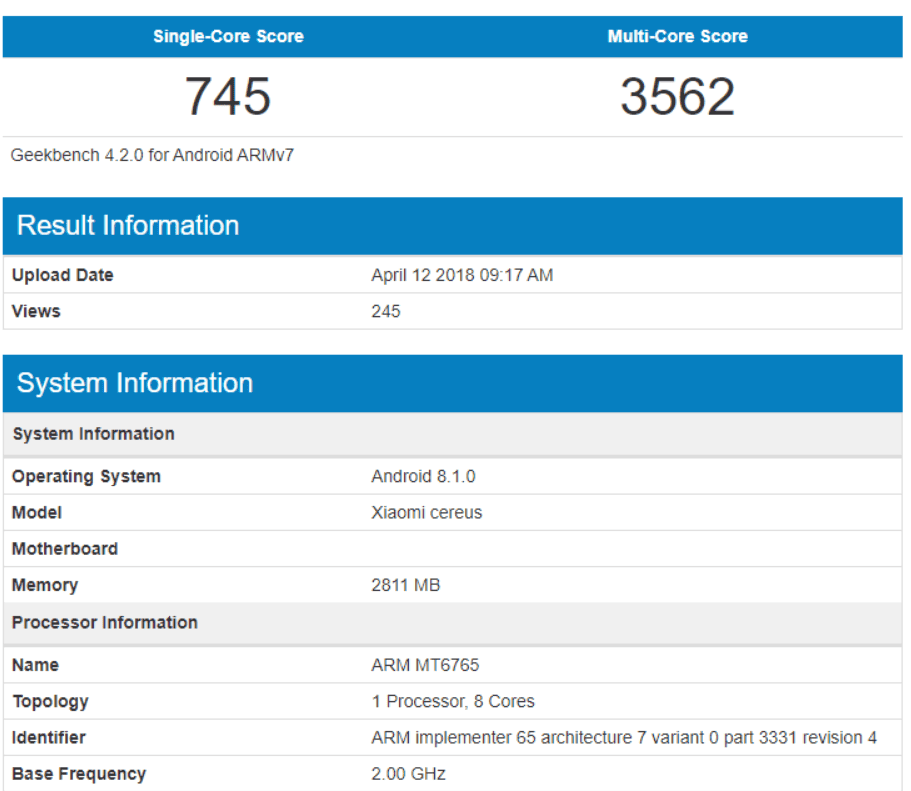The image size is (911, 791).
Task: Click the Motherboard row label
Action: tap(65, 549)
